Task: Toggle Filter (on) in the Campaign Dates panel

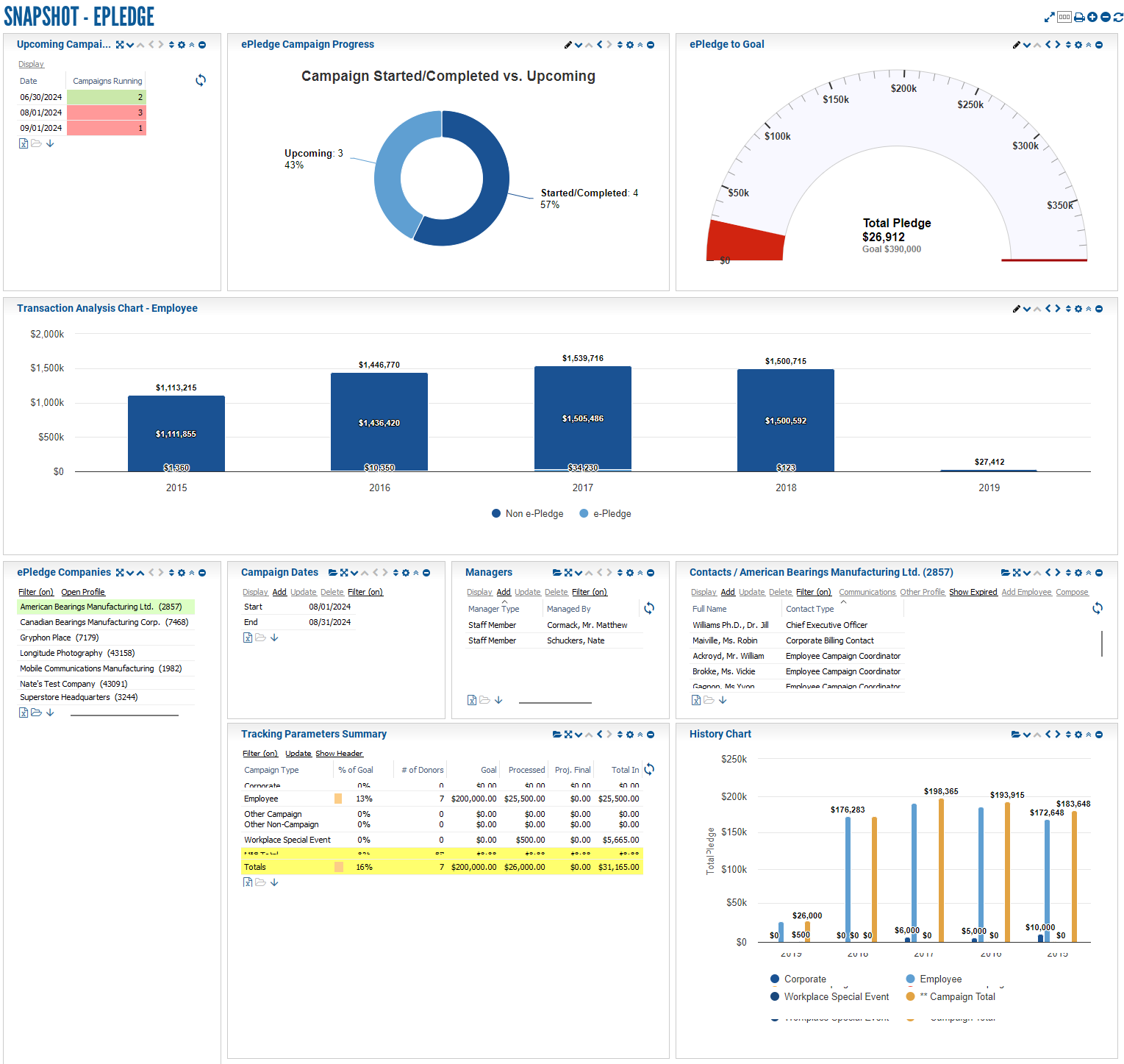Action: [x=365, y=592]
